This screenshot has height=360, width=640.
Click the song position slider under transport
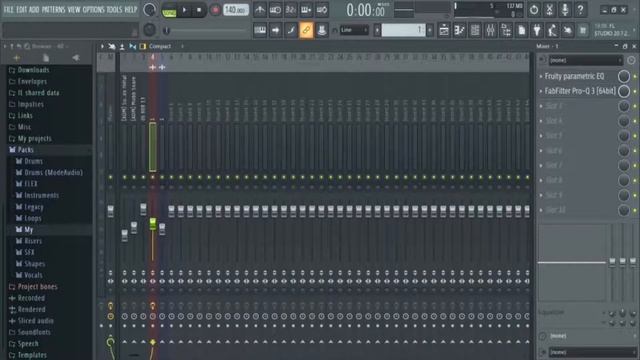click(204, 30)
